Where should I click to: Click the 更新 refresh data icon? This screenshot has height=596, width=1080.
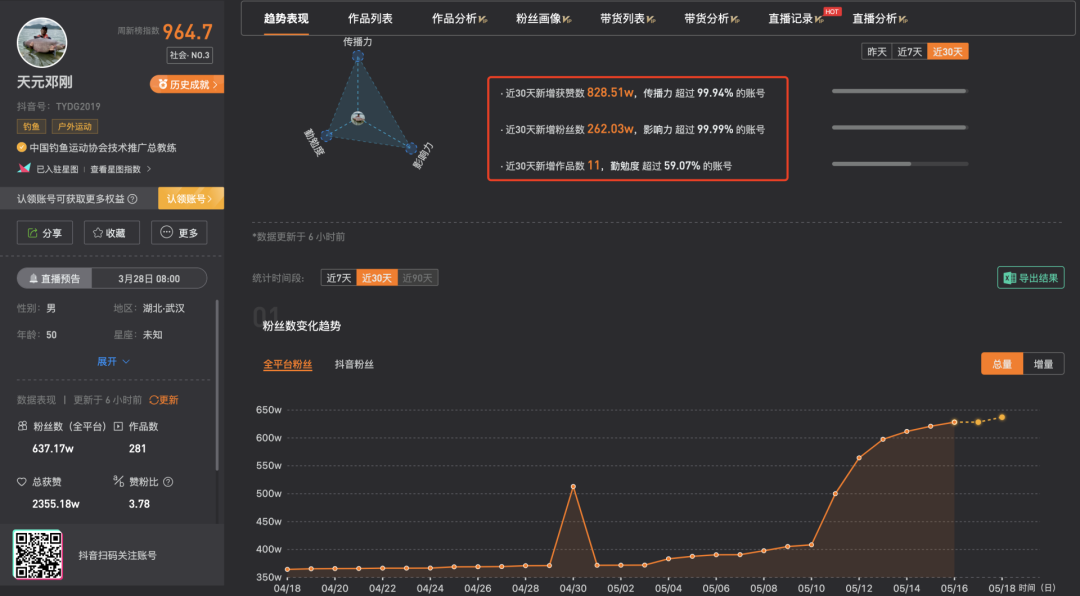164,400
